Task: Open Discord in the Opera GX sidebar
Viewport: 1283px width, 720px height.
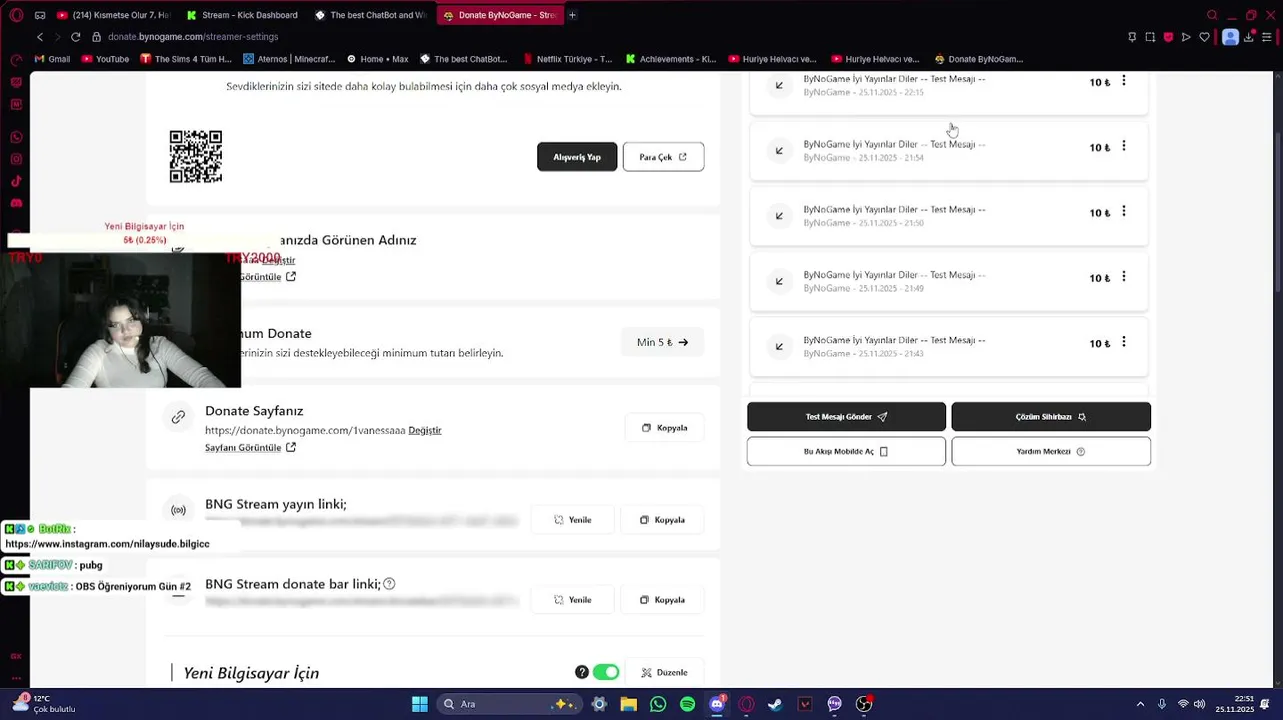Action: pyautogui.click(x=16, y=203)
